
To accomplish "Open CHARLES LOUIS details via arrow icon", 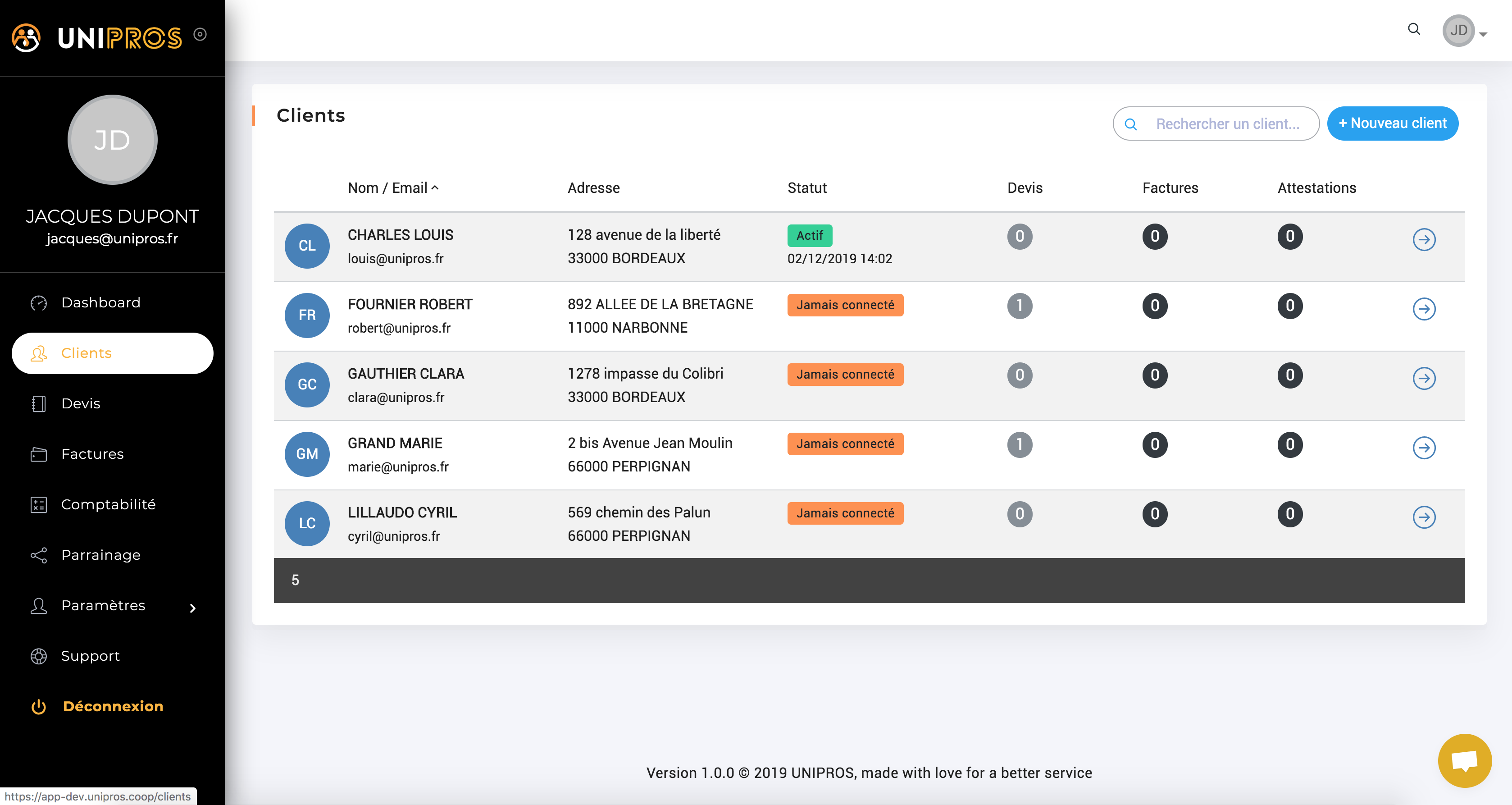I will tap(1424, 240).
